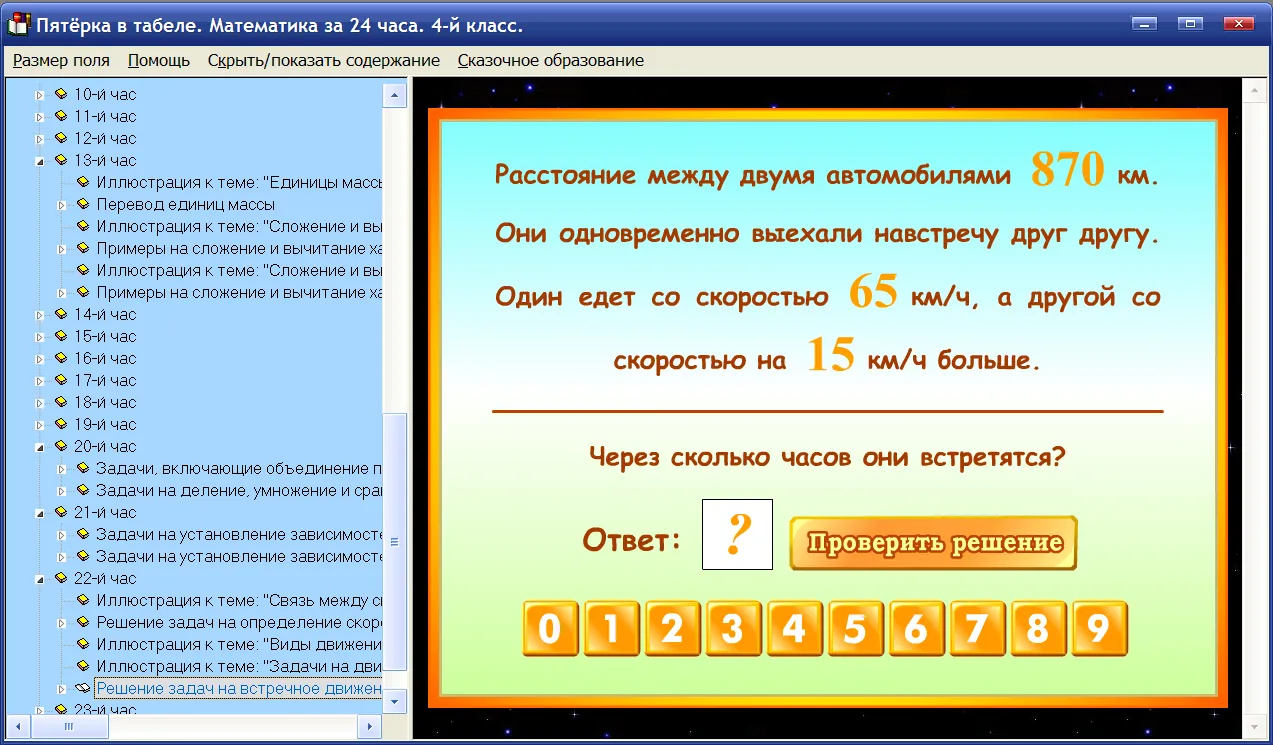Open Иллюстрация к теме: "Задачи на дви
This screenshot has height=745, width=1273.
pyautogui.click(x=239, y=666)
